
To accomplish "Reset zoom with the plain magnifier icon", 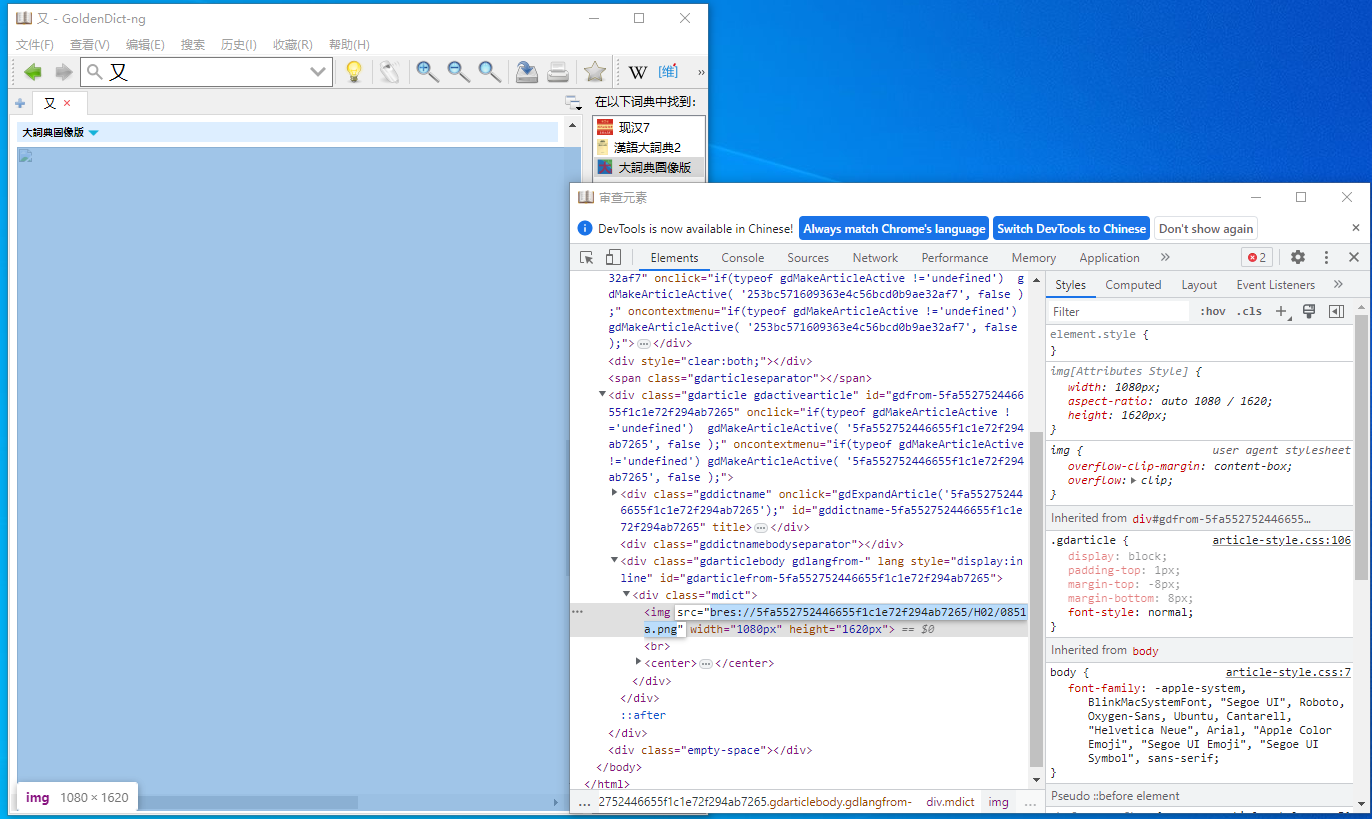I will click(x=489, y=71).
